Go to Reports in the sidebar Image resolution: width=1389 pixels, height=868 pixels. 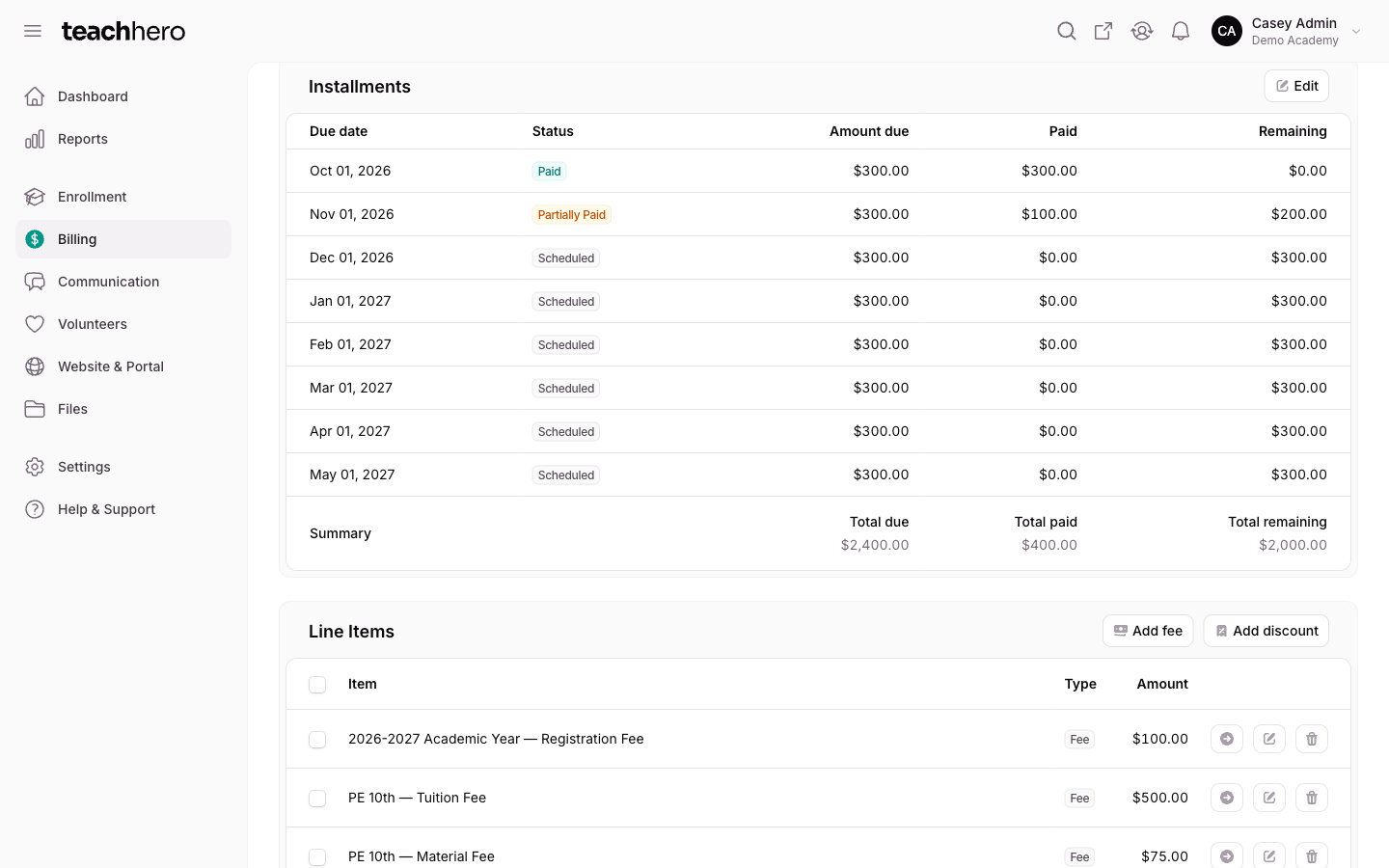[x=123, y=139]
